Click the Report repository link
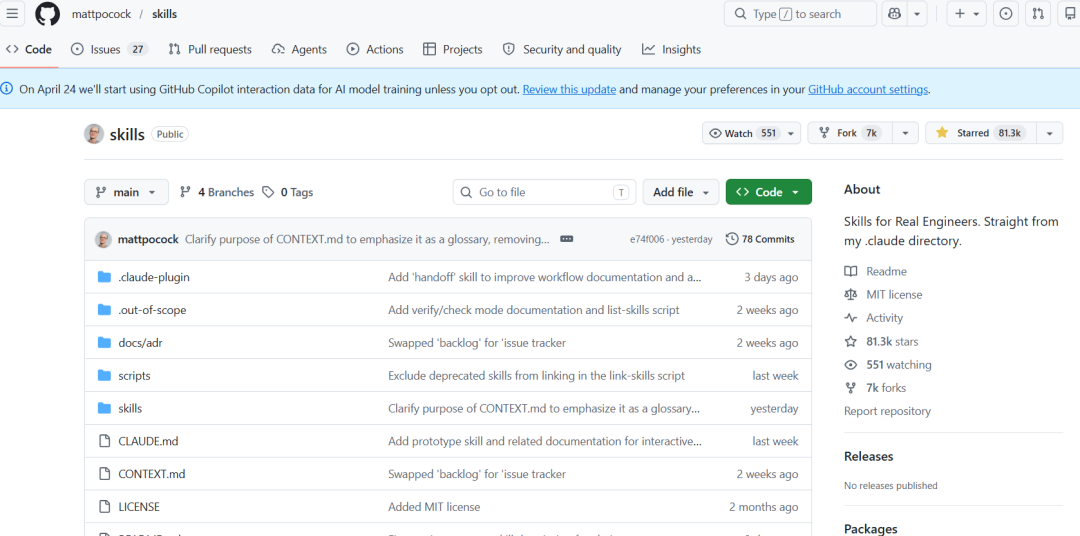The height and width of the screenshot is (536, 1080). (887, 411)
